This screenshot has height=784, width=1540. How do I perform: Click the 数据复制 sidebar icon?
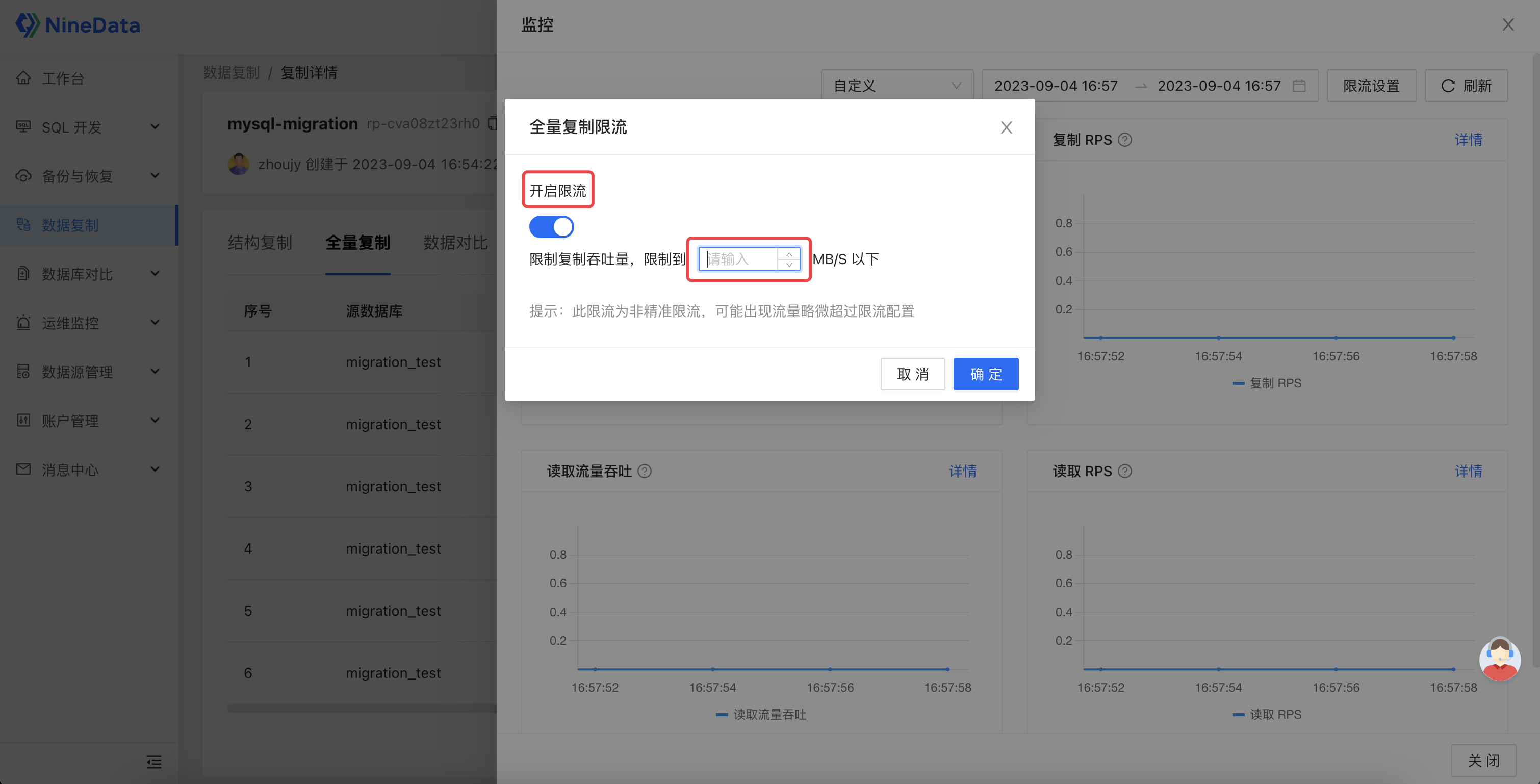click(x=23, y=225)
